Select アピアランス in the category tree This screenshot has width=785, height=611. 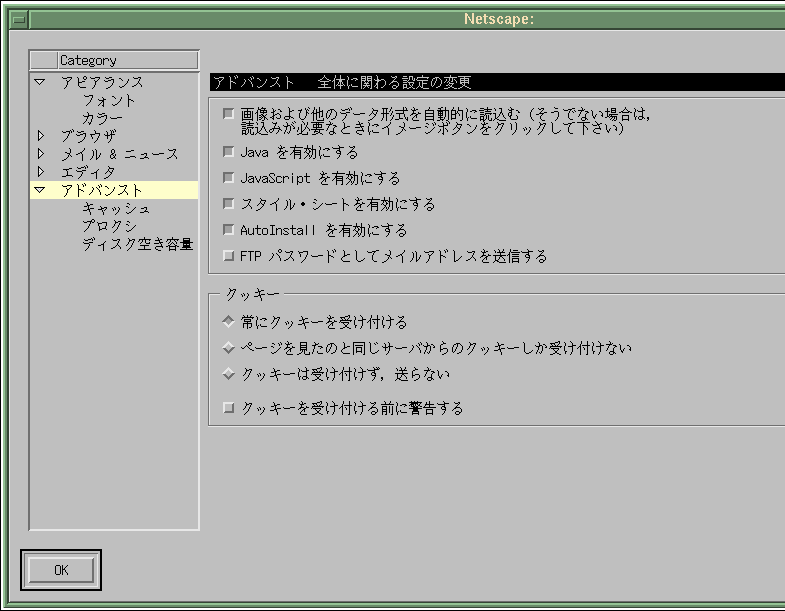coord(102,82)
